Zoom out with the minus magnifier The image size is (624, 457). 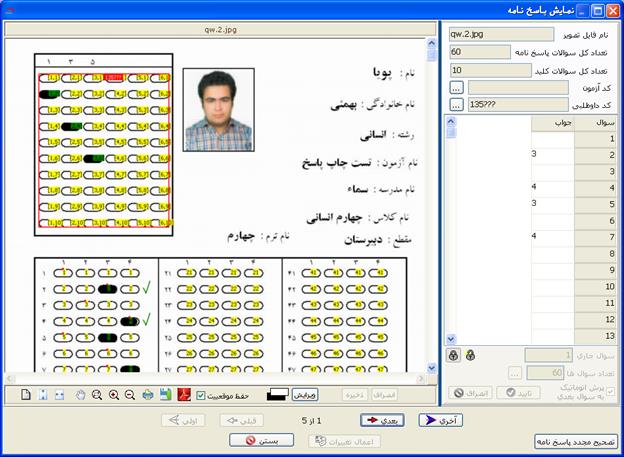130,395
